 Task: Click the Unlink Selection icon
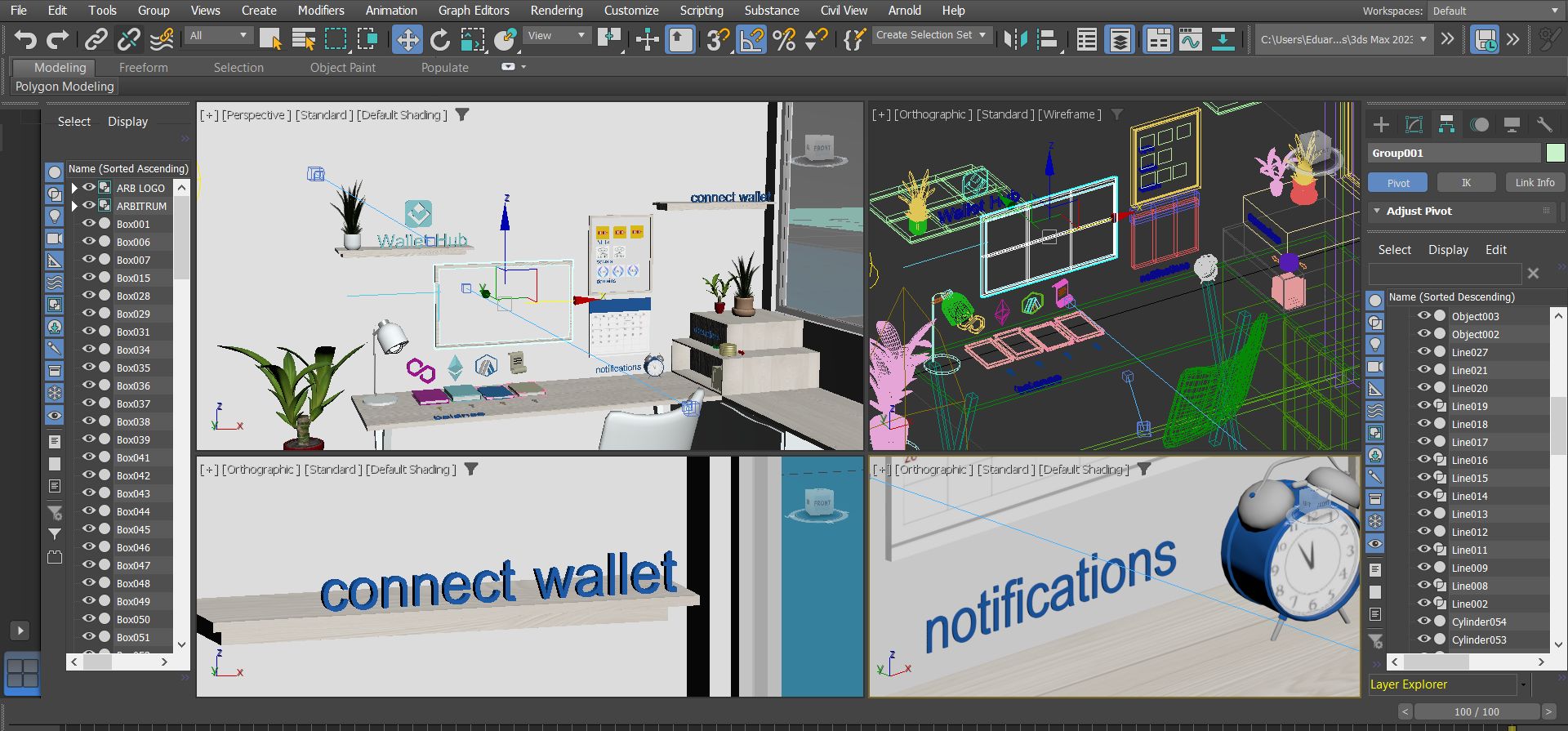pos(129,38)
